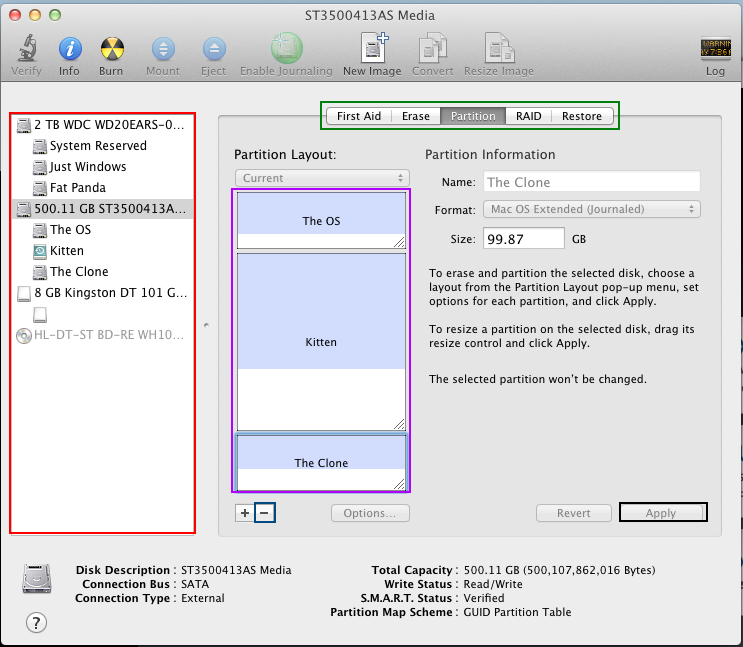Click the Revert button
The image size is (743, 647).
(x=573, y=513)
